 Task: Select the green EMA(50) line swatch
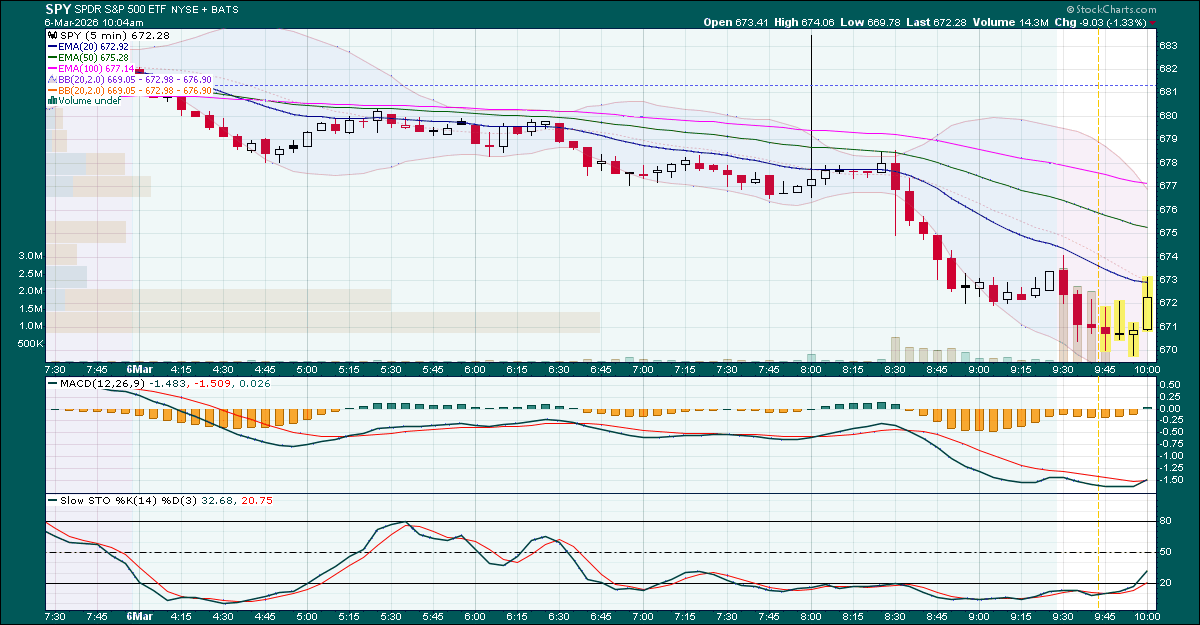point(52,57)
